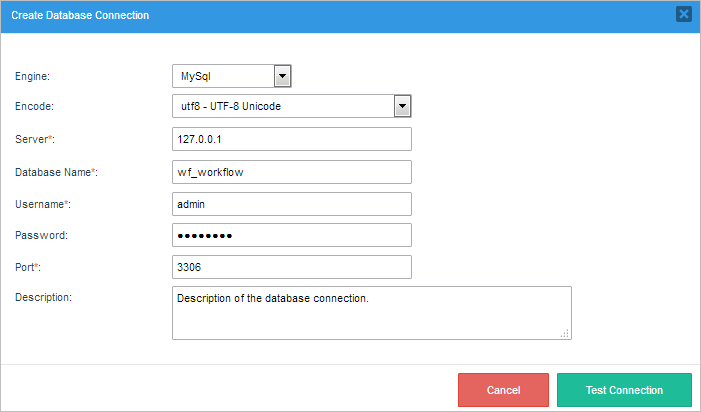Click the Username field containing admin
701x412 pixels.
click(292, 203)
